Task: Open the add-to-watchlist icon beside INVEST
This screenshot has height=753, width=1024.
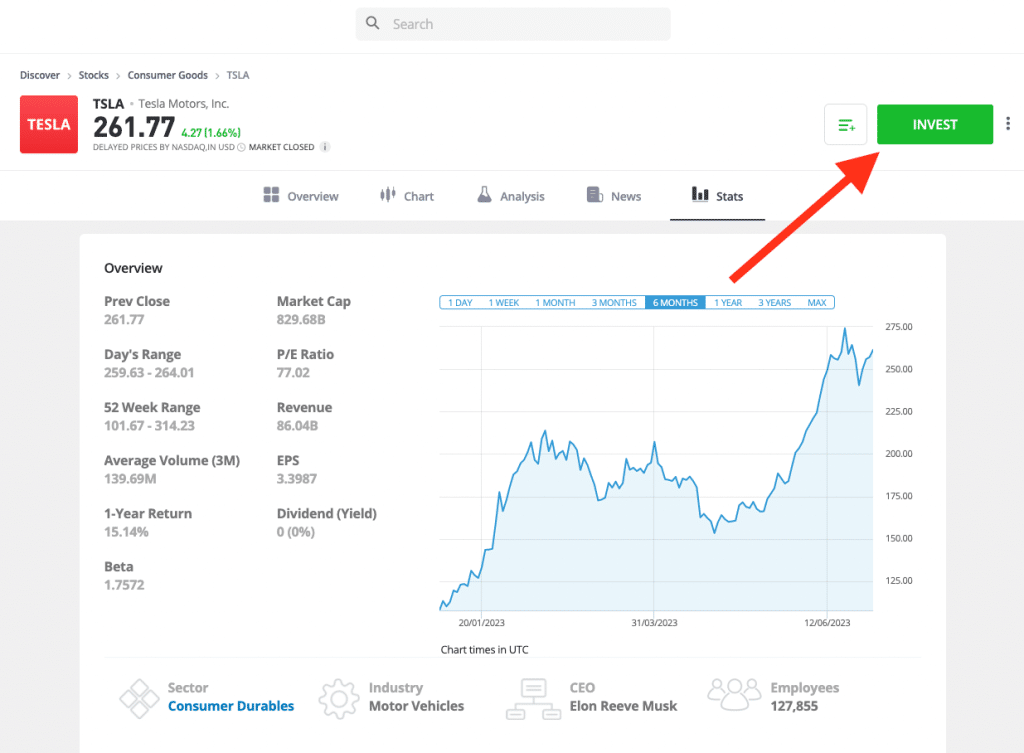Action: point(846,123)
